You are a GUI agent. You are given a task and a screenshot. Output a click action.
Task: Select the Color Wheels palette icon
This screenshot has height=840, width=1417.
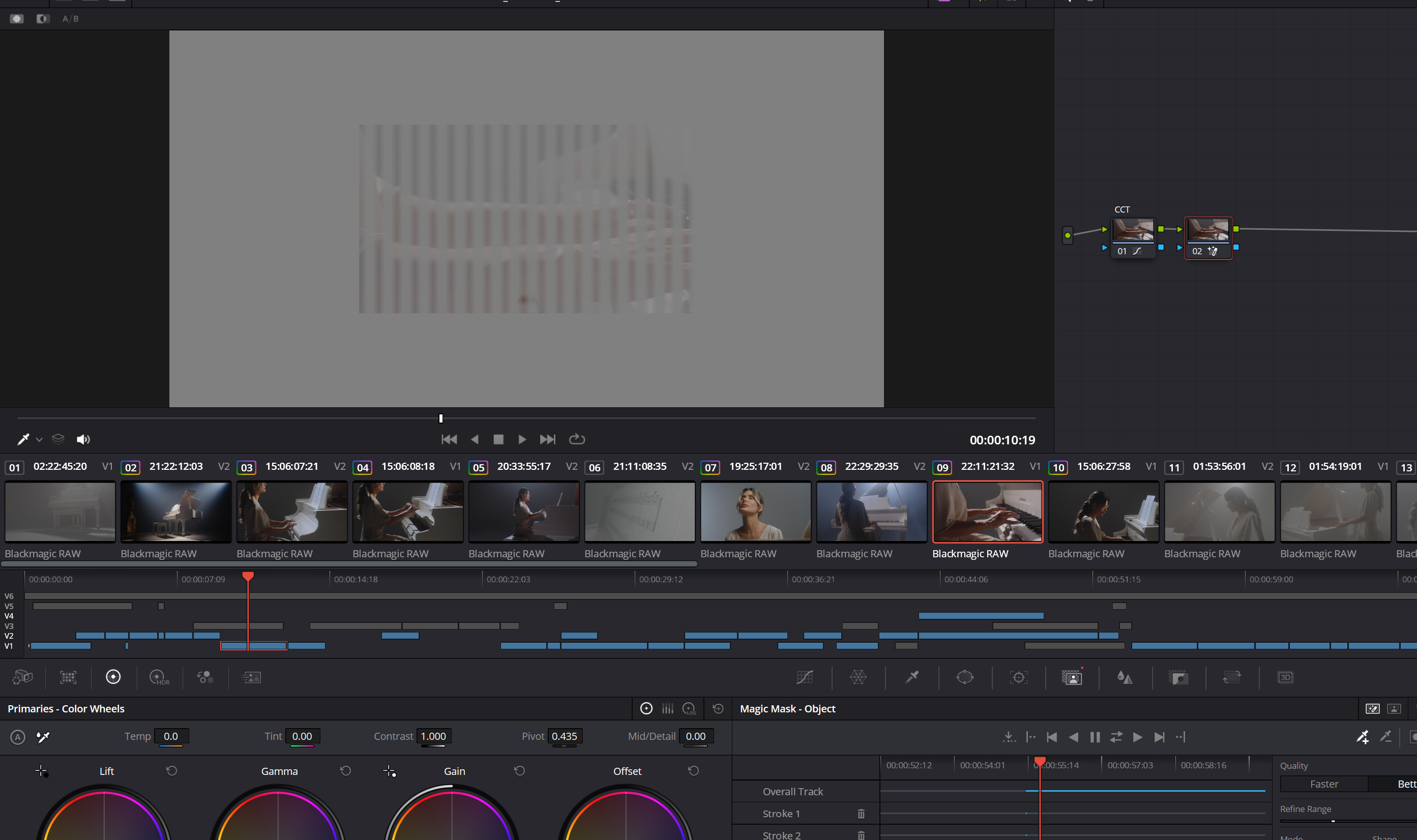tap(113, 677)
